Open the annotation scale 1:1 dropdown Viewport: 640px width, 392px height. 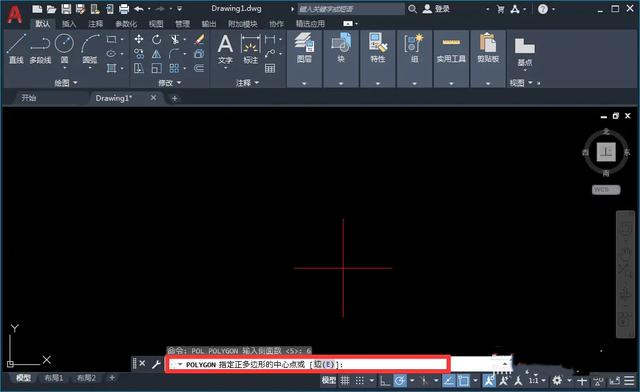click(537, 381)
